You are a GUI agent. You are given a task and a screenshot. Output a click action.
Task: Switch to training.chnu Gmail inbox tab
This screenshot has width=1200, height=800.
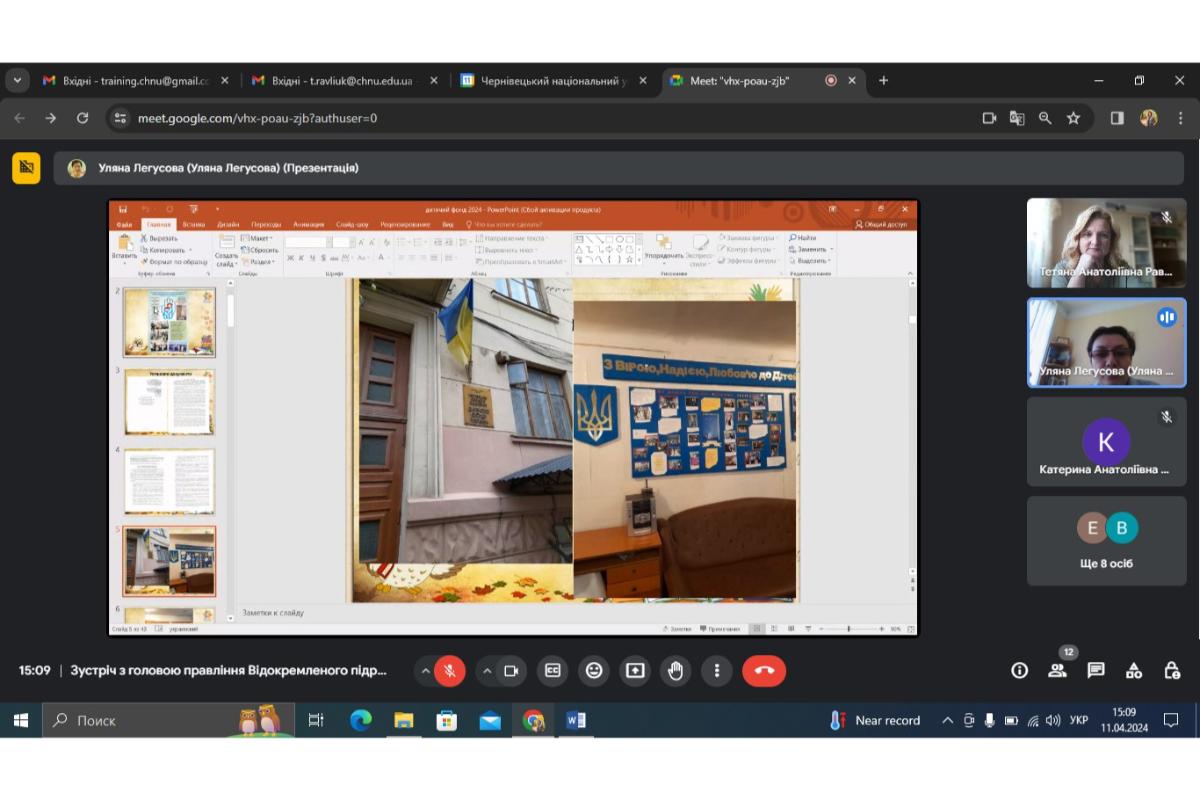[136, 81]
